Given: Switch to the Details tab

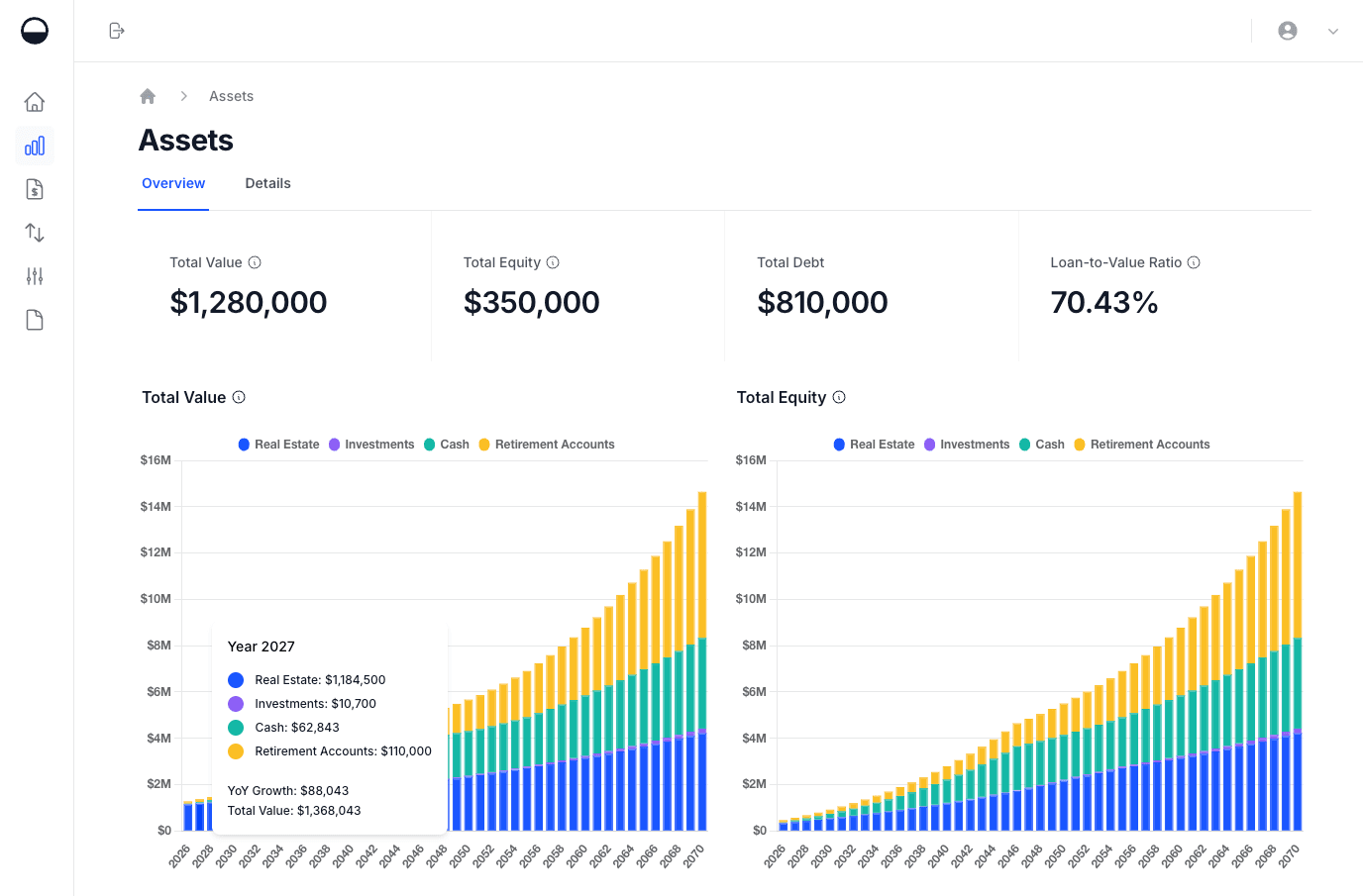Looking at the screenshot, I should point(267,183).
